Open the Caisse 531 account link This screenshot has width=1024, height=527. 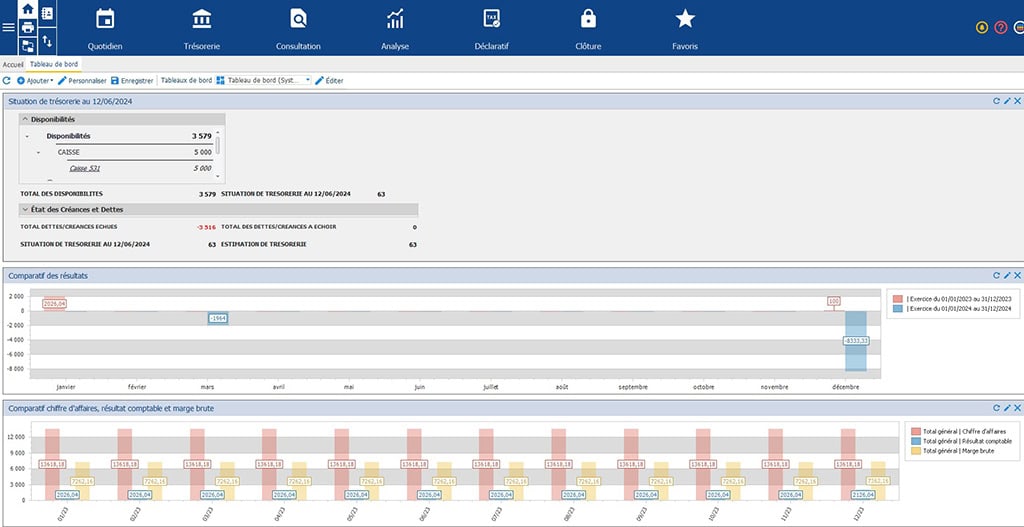(x=85, y=168)
